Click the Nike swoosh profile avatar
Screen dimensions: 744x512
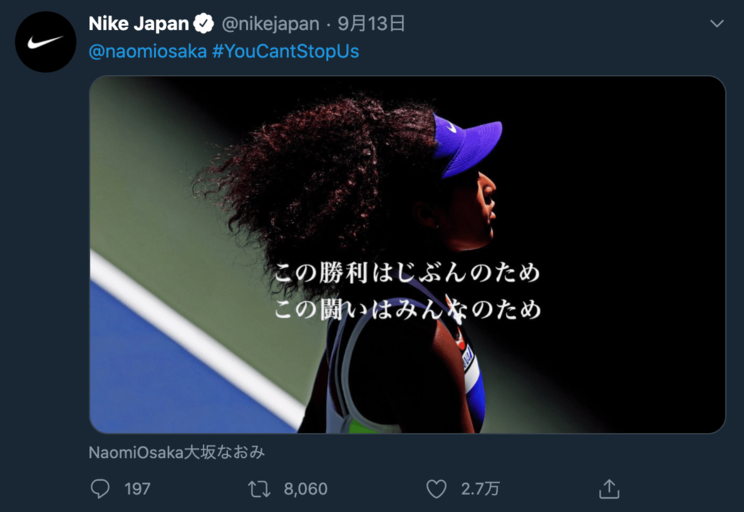[46, 42]
